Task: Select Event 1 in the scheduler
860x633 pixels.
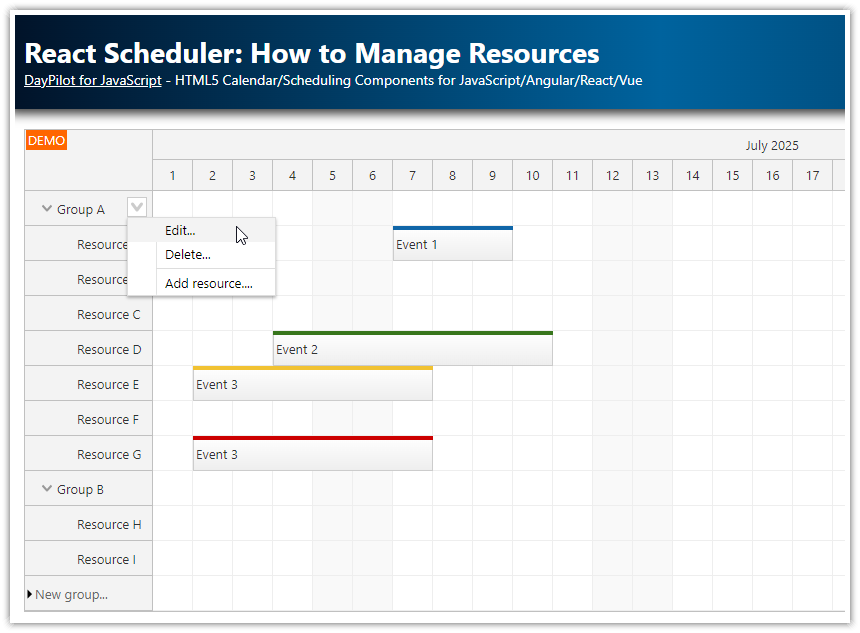Action: (452, 243)
